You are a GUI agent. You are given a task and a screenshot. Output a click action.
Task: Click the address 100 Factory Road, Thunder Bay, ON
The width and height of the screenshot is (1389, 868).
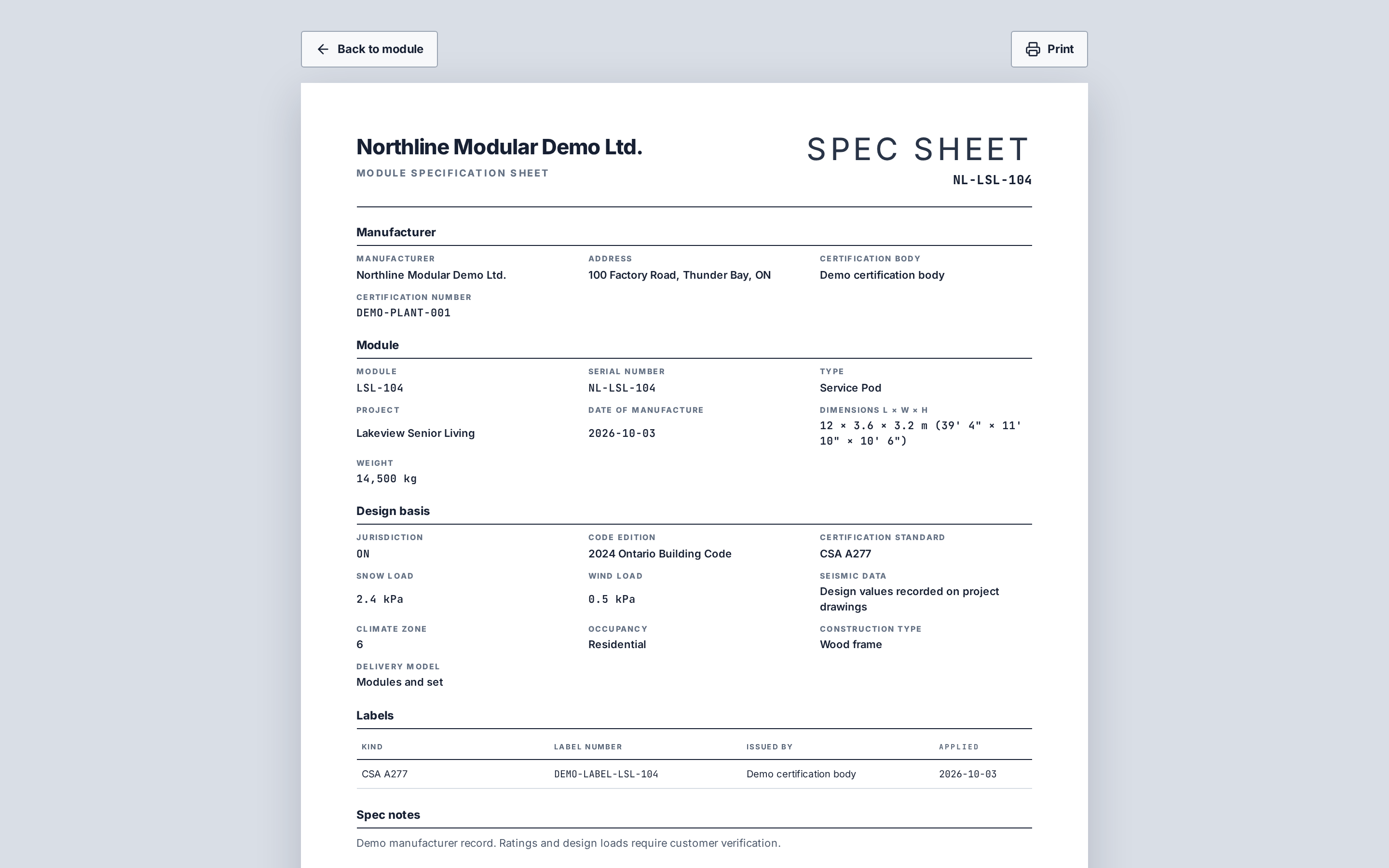pos(679,275)
